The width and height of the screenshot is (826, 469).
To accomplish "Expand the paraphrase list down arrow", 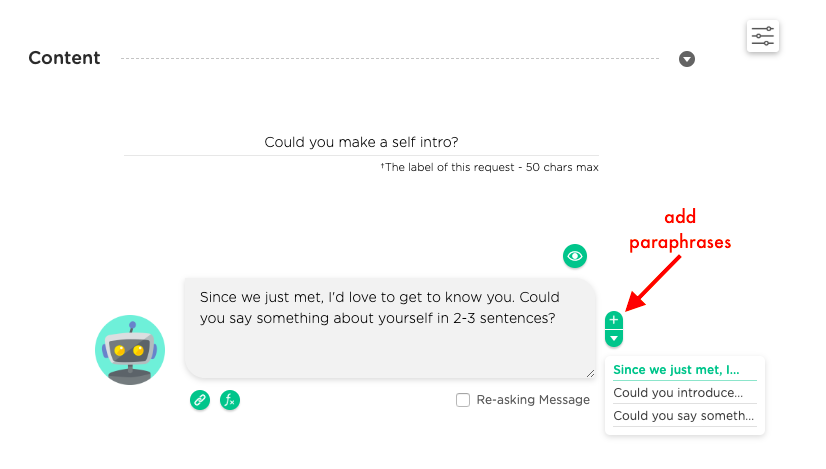I will point(614,338).
